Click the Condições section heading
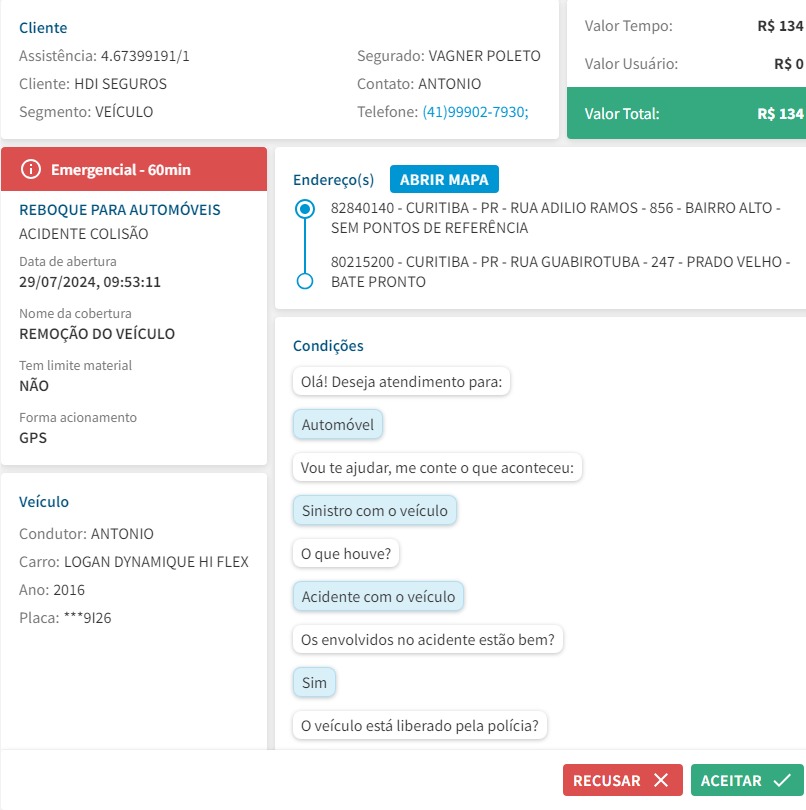The image size is (806, 810). [x=328, y=346]
